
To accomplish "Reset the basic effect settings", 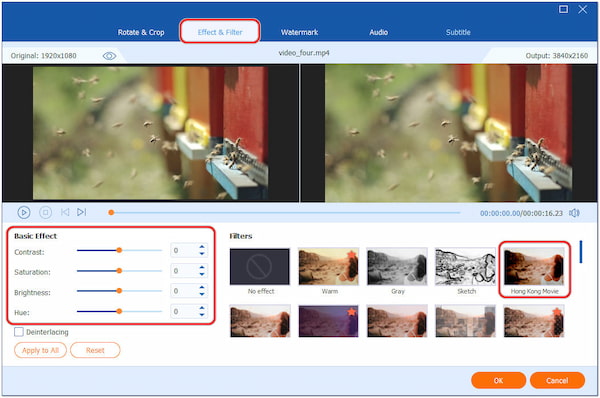I will click(x=95, y=350).
